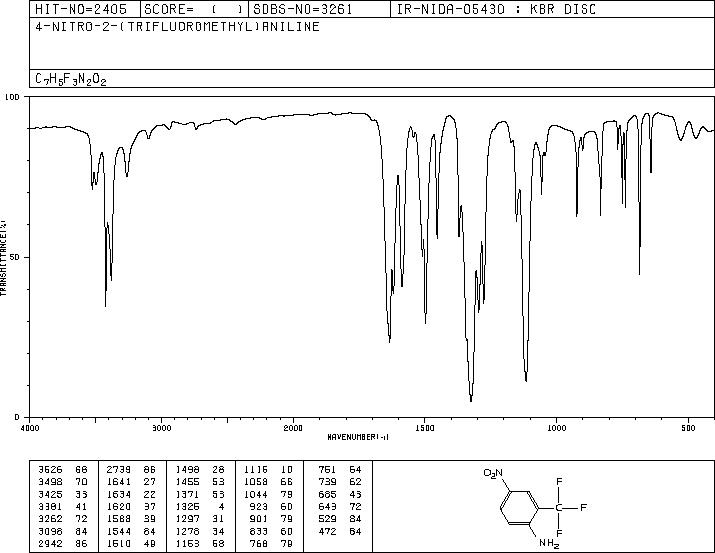This screenshot has height=553, width=715.
Task: Click peak table value 739
Action: coord(327,482)
